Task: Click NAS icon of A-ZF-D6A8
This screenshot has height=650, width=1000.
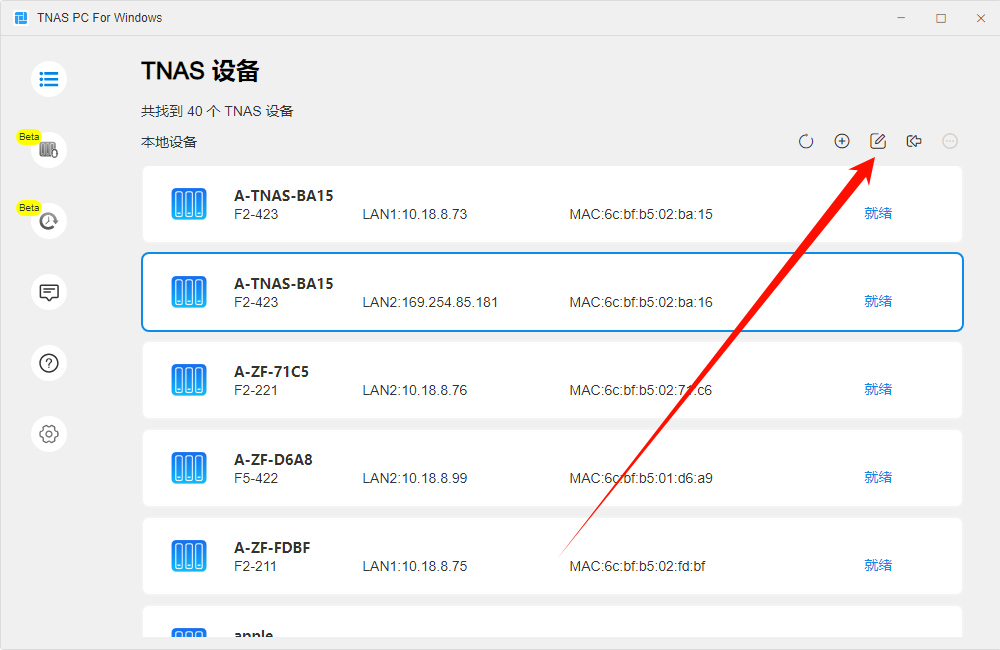Action: click(189, 468)
